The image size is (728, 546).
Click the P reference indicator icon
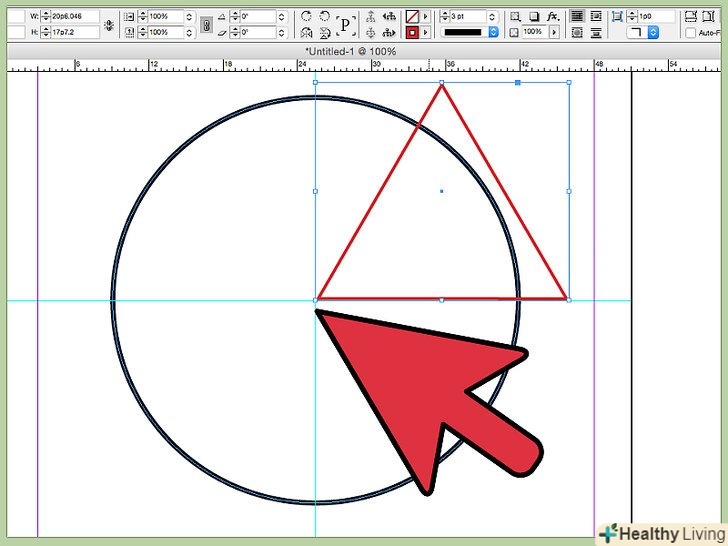point(346,25)
